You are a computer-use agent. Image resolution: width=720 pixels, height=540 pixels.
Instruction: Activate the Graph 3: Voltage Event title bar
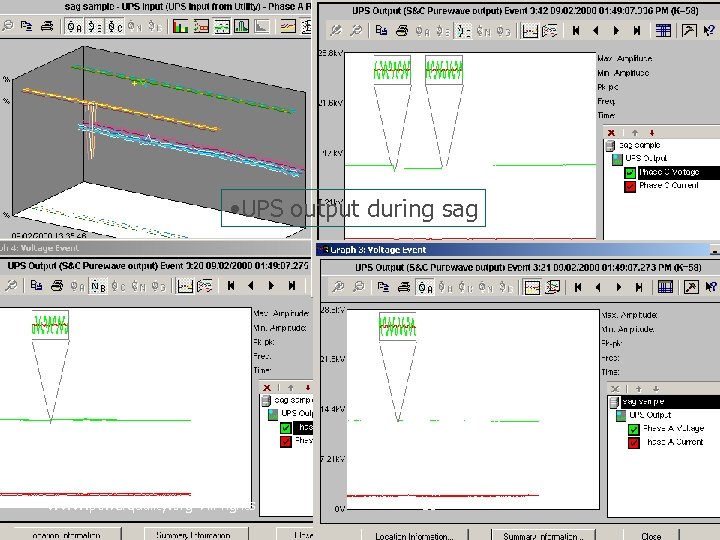click(518, 250)
